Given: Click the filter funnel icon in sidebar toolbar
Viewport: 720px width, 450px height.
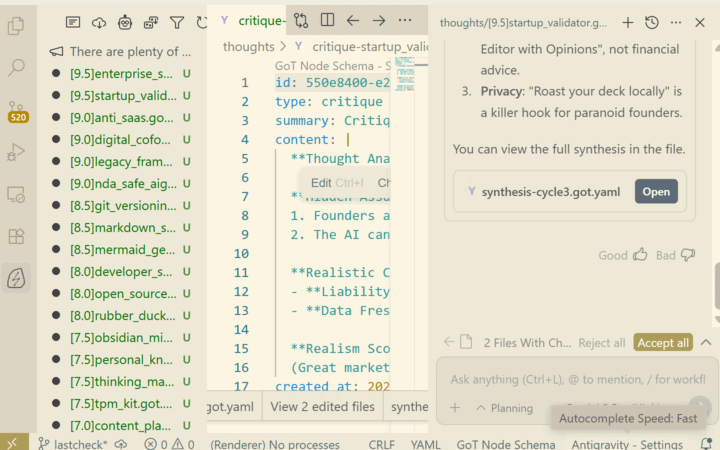Looking at the screenshot, I should coord(177,22).
